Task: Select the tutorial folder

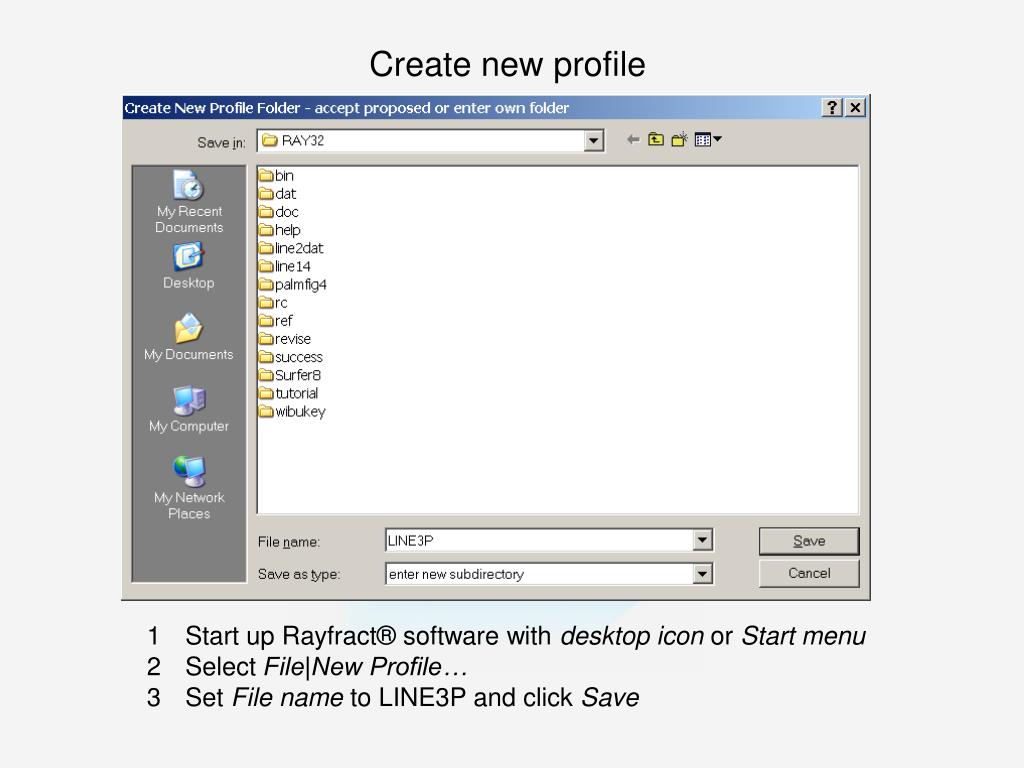Action: tap(289, 393)
